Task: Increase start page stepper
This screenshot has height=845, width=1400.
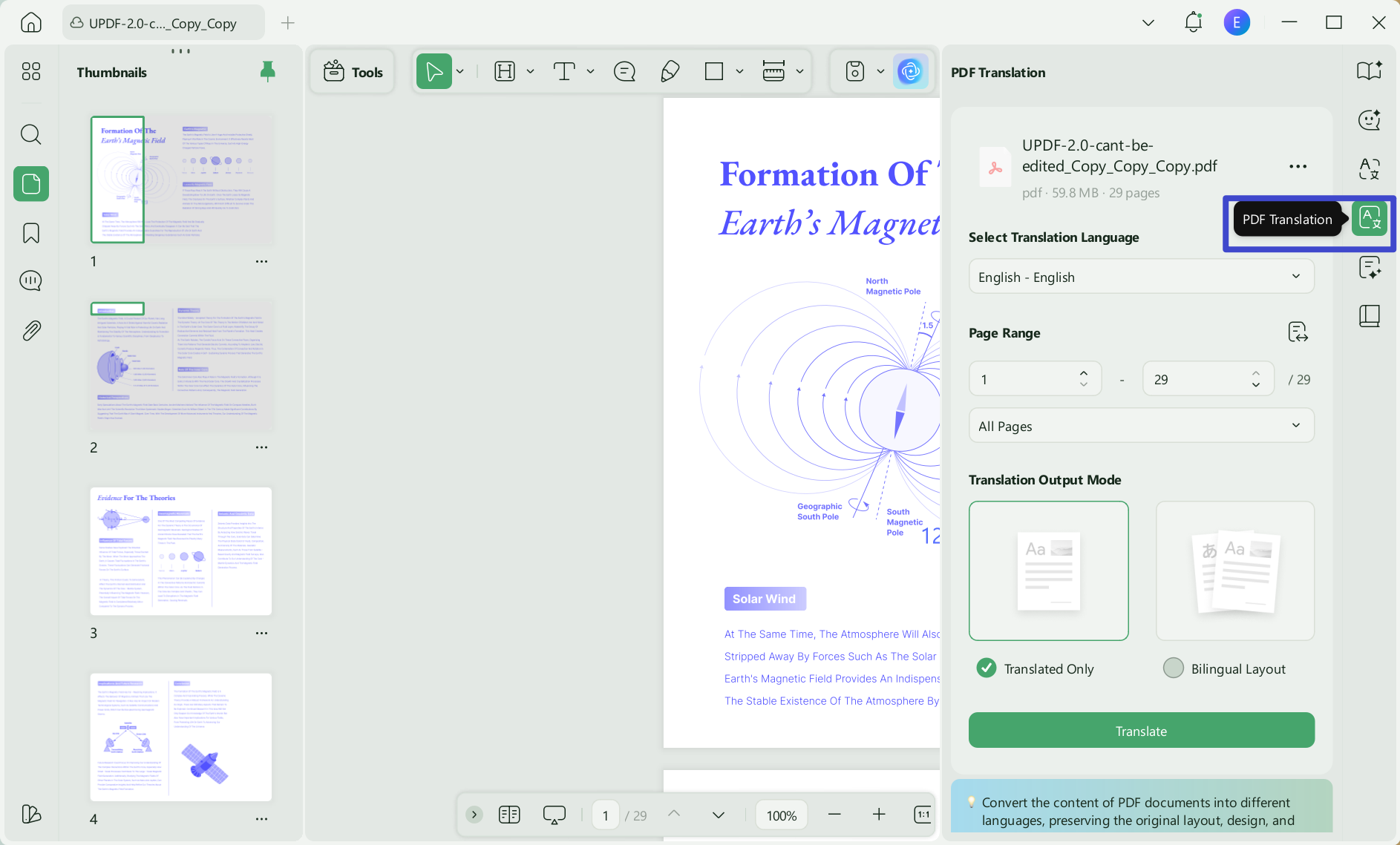Action: [1084, 373]
